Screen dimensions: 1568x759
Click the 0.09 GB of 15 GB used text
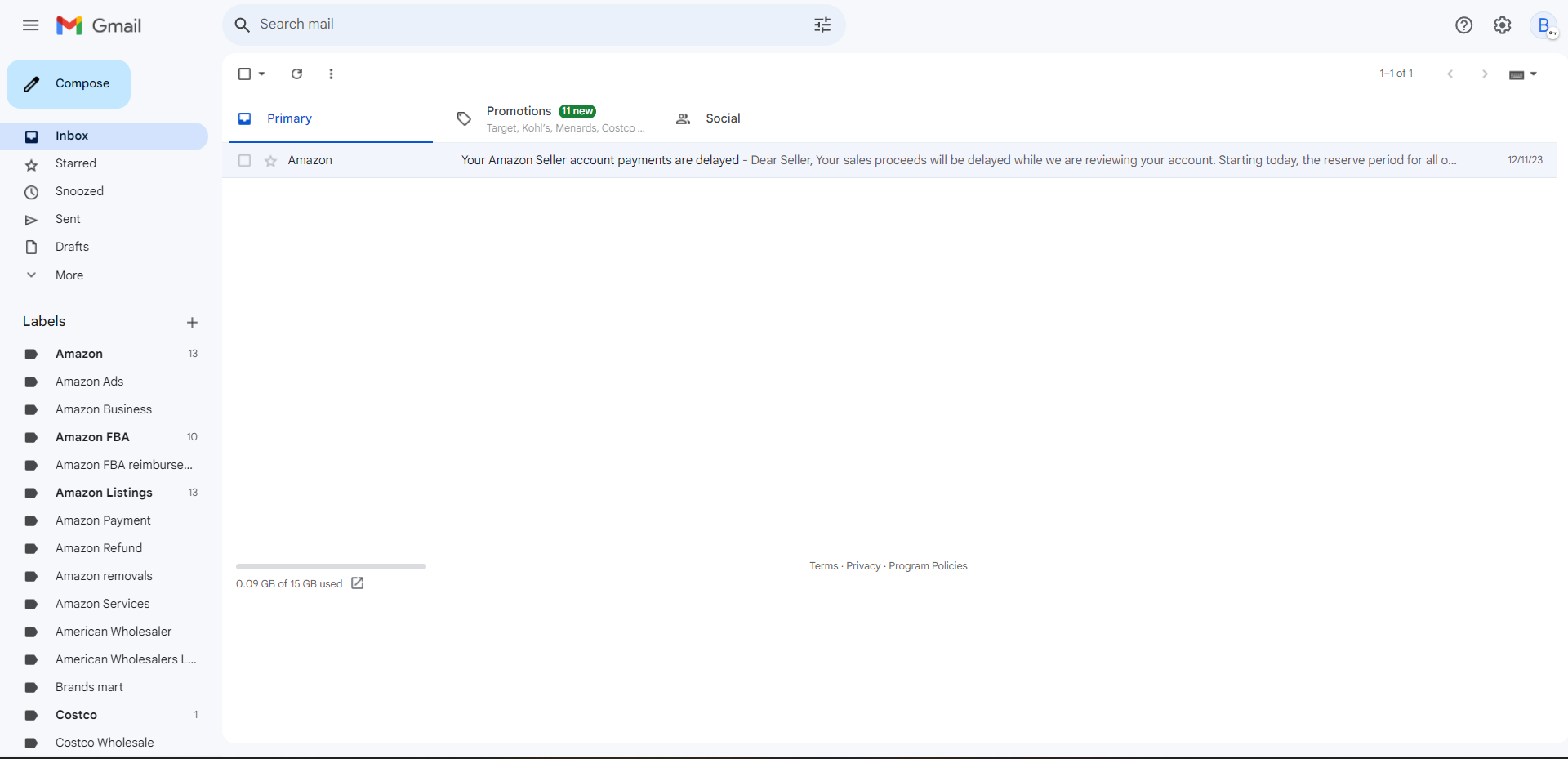(x=289, y=584)
